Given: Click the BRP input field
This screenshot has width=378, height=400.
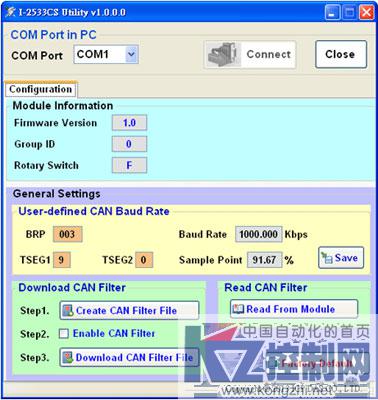Looking at the screenshot, I should [67, 234].
